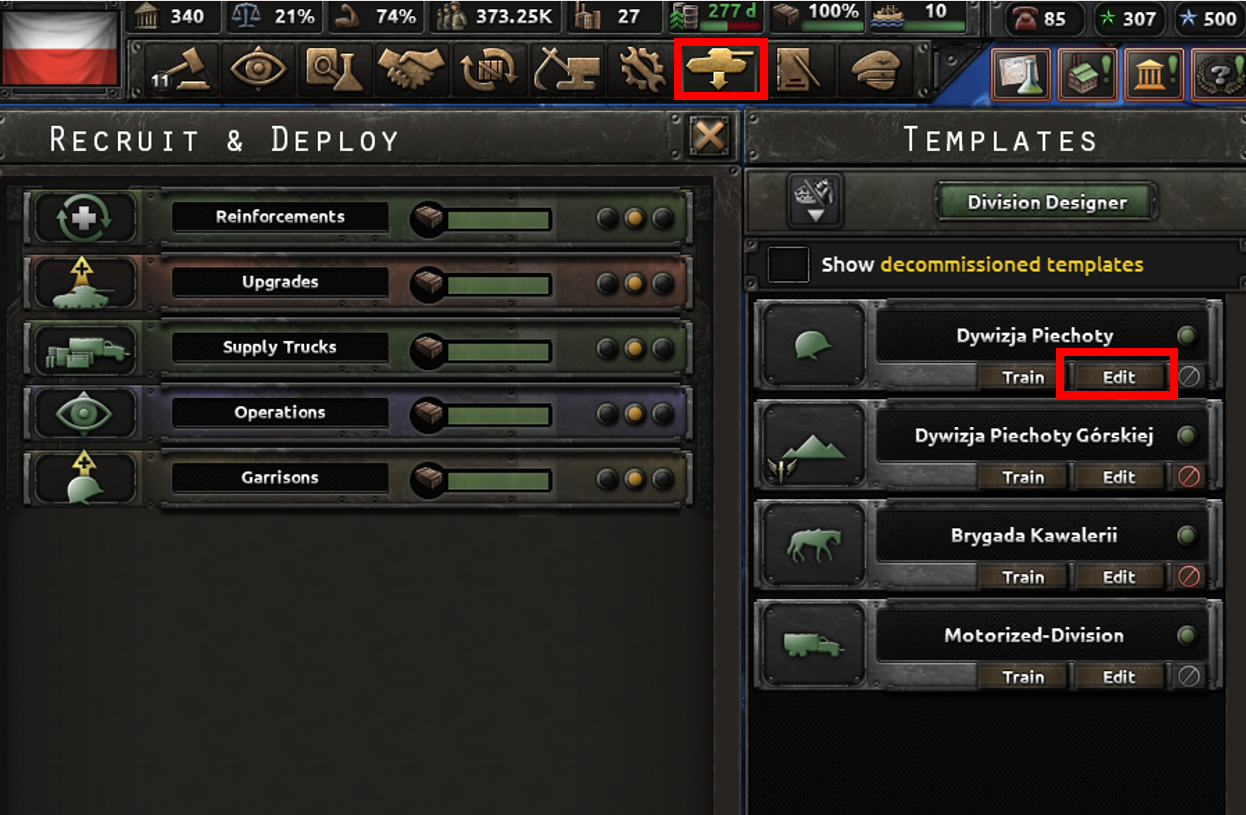Open the Intelligence eye icon

coord(258,69)
